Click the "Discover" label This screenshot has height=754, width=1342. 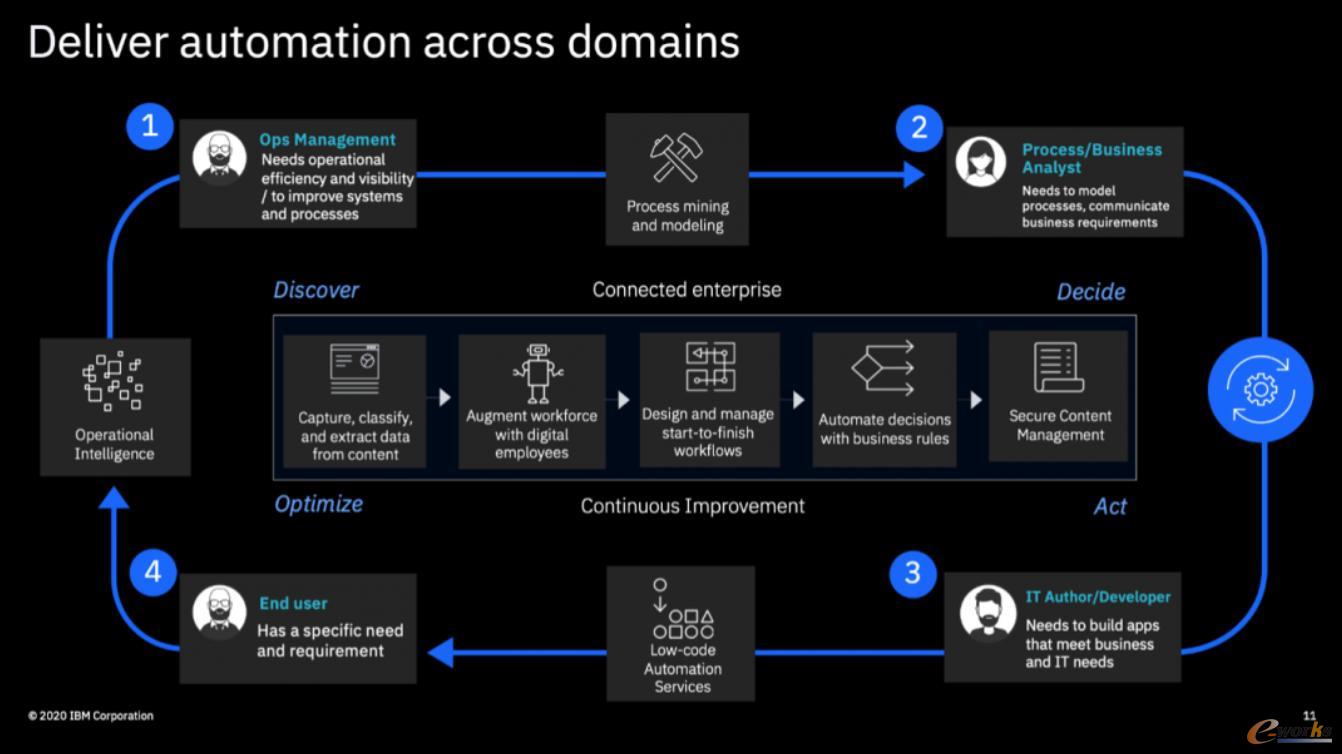tap(316, 290)
